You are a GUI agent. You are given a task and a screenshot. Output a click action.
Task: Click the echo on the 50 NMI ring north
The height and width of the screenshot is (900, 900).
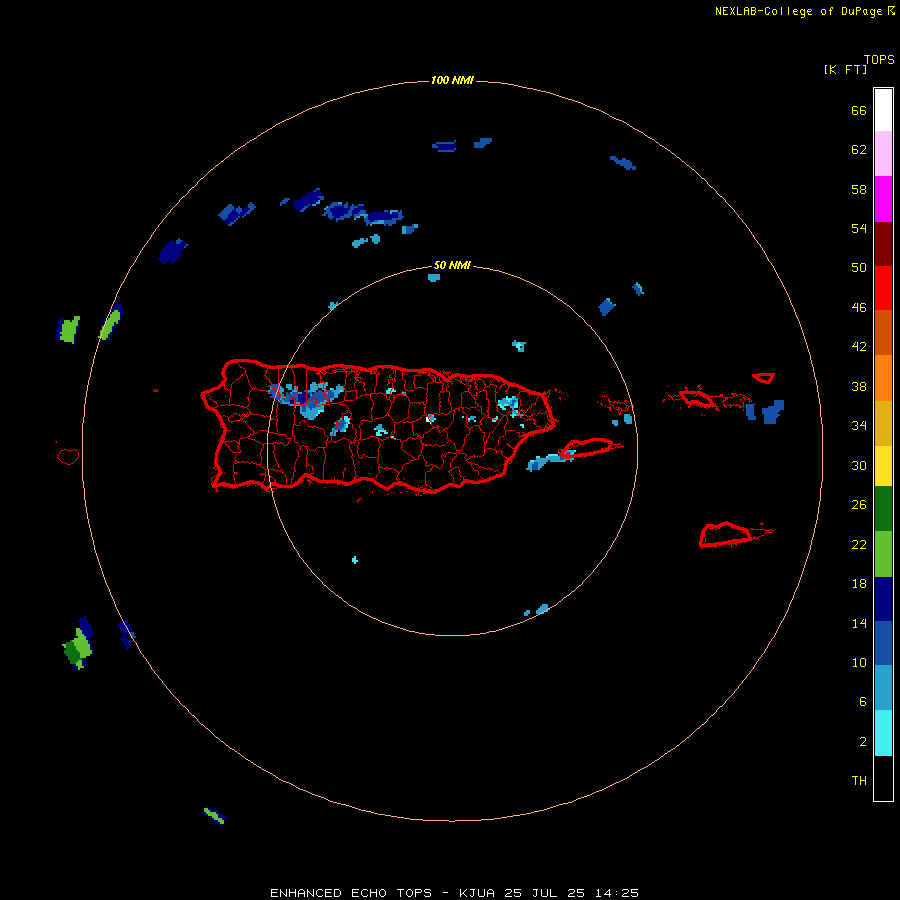pyautogui.click(x=434, y=278)
